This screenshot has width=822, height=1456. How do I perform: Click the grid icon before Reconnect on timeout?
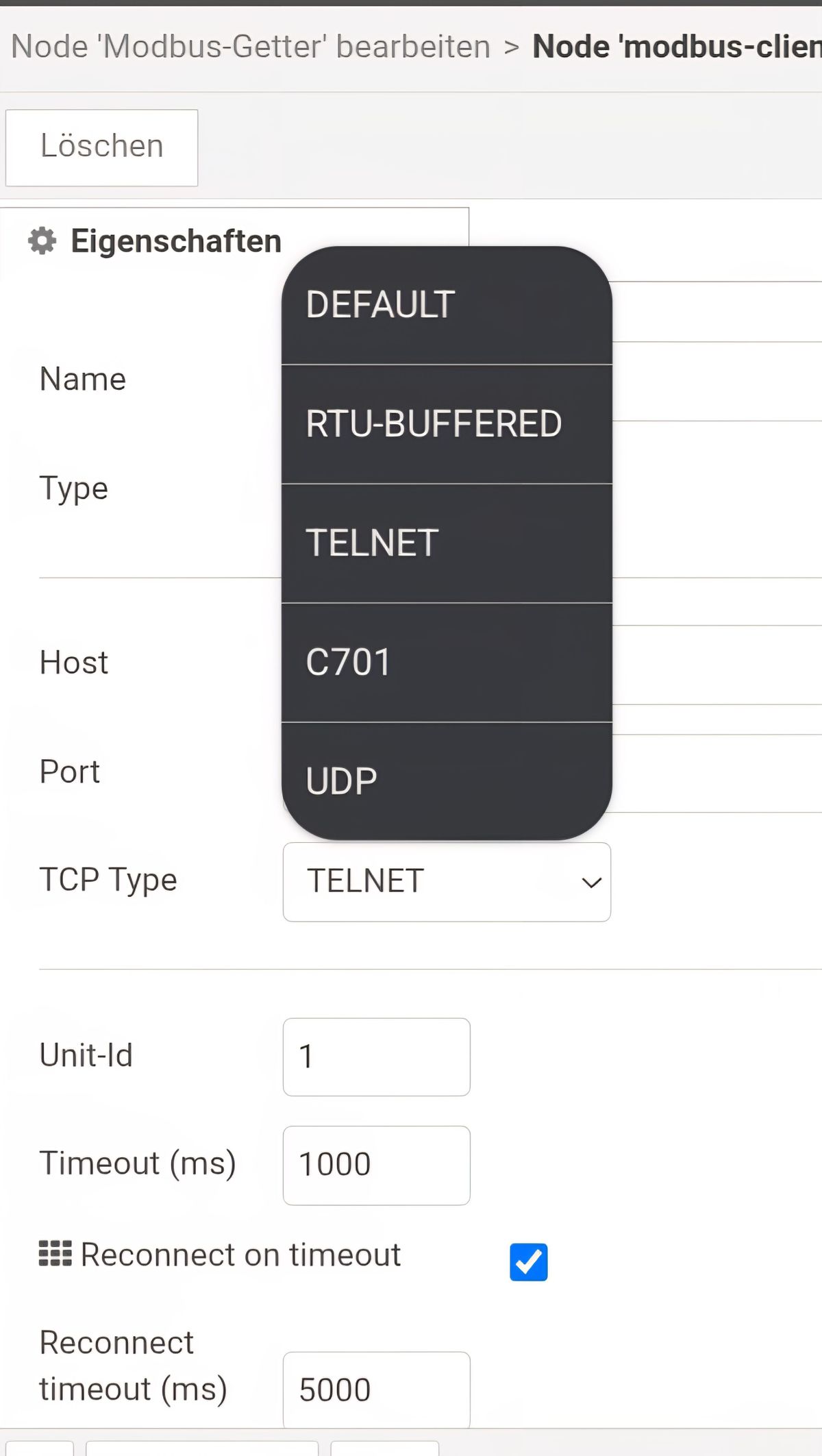(x=55, y=1254)
